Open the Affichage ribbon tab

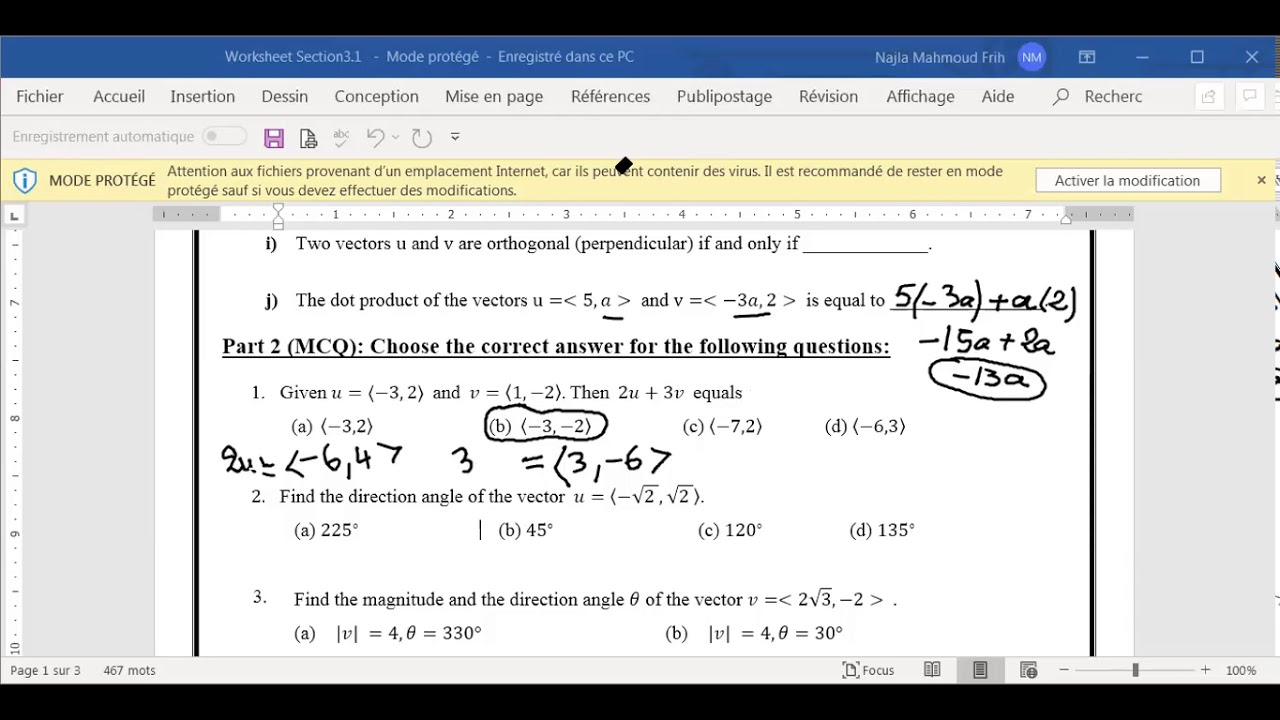click(x=920, y=96)
